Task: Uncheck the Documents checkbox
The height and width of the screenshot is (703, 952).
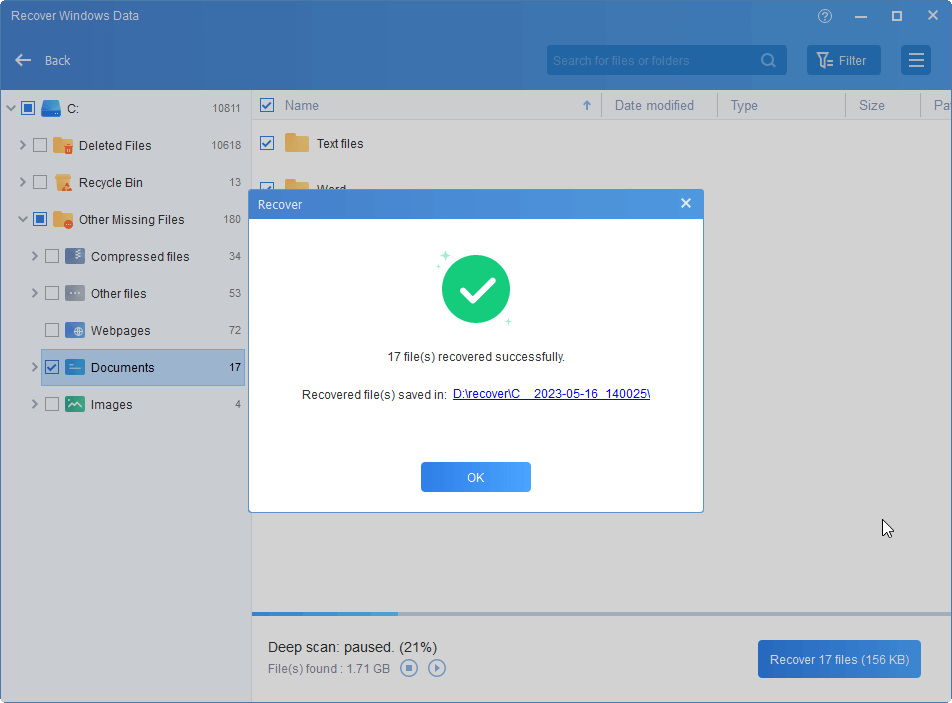Action: click(x=50, y=367)
